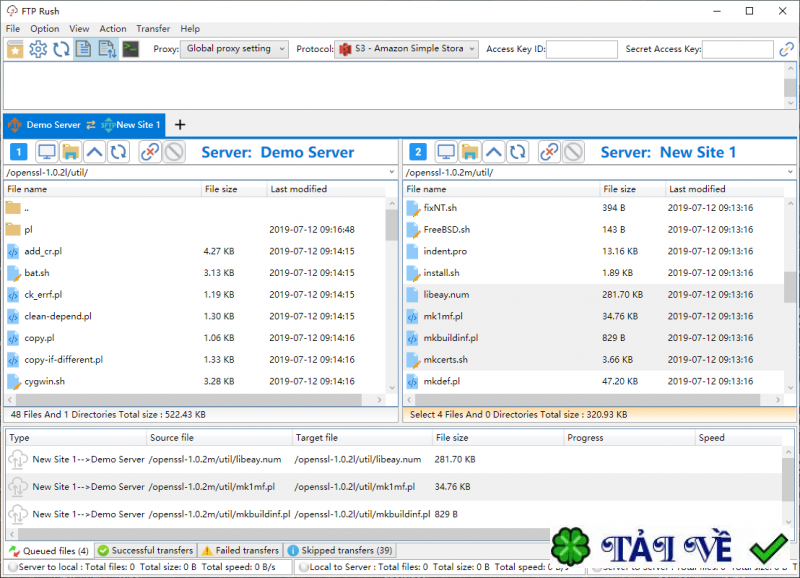Toggle the log view toolbar button
Image resolution: width=800 pixels, height=578 pixels.
point(84,49)
